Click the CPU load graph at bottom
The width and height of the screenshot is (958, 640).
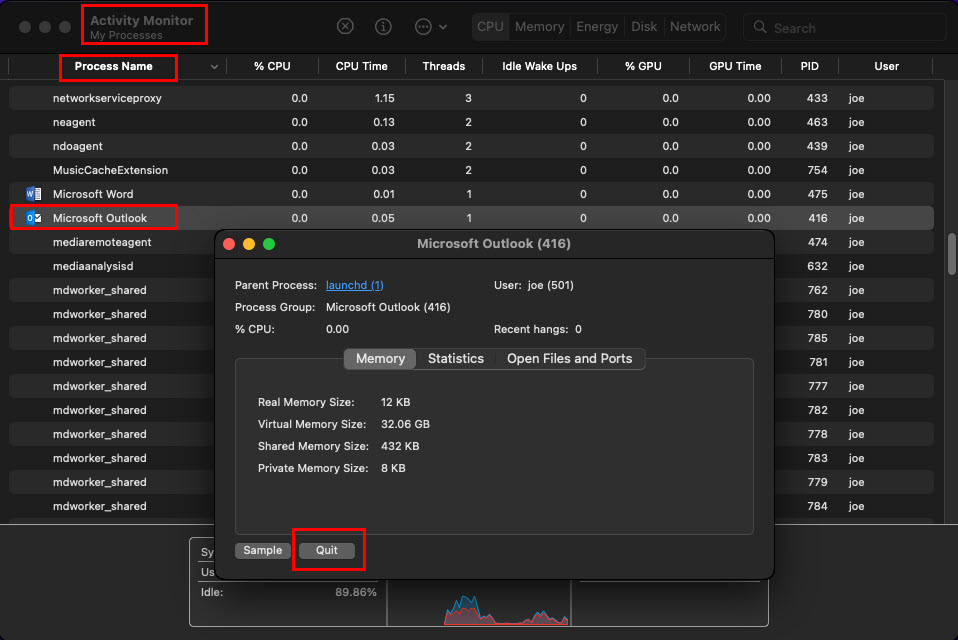coord(506,609)
